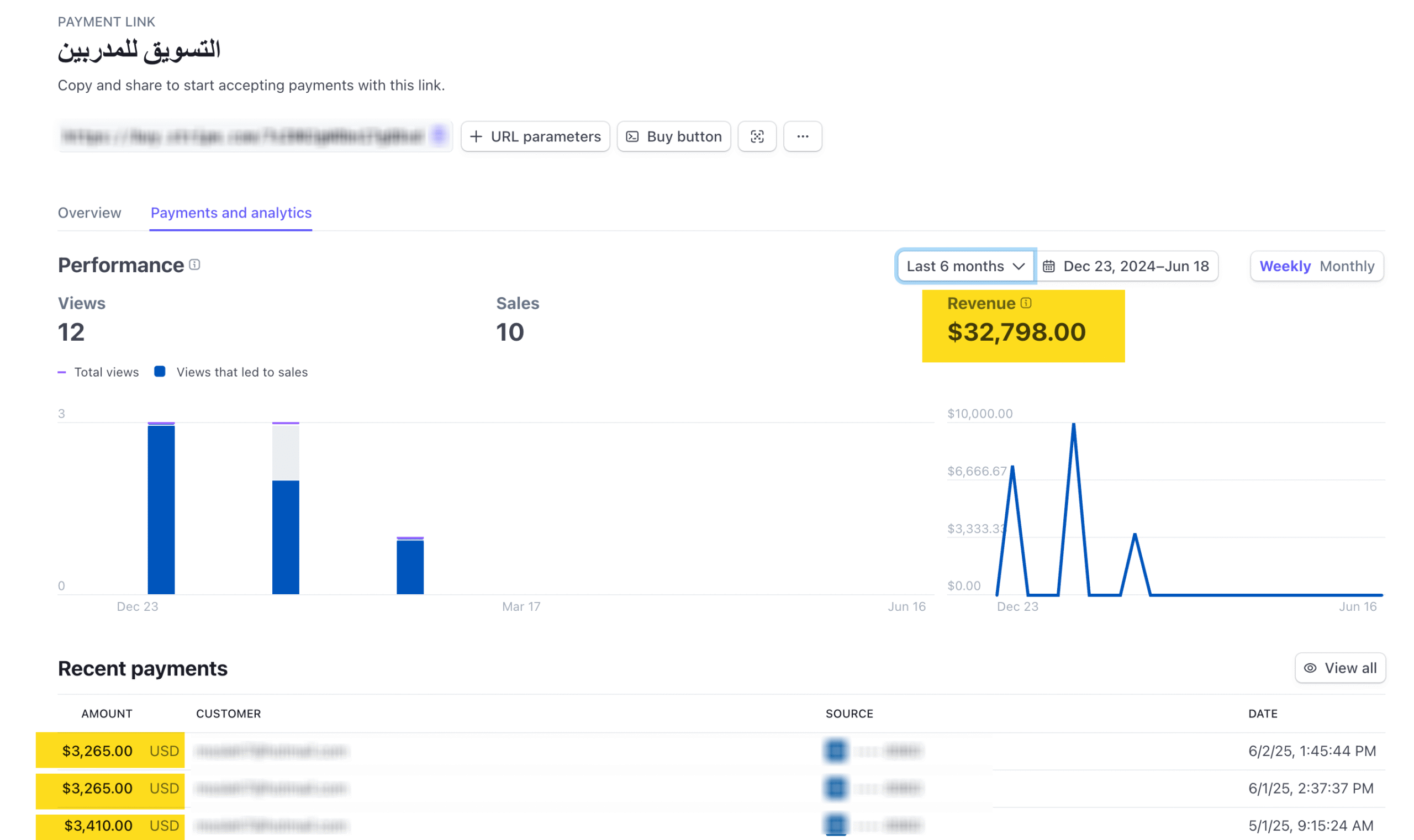This screenshot has height=840, width=1414.
Task: Click card brand icon in first payment row
Action: coord(836,751)
